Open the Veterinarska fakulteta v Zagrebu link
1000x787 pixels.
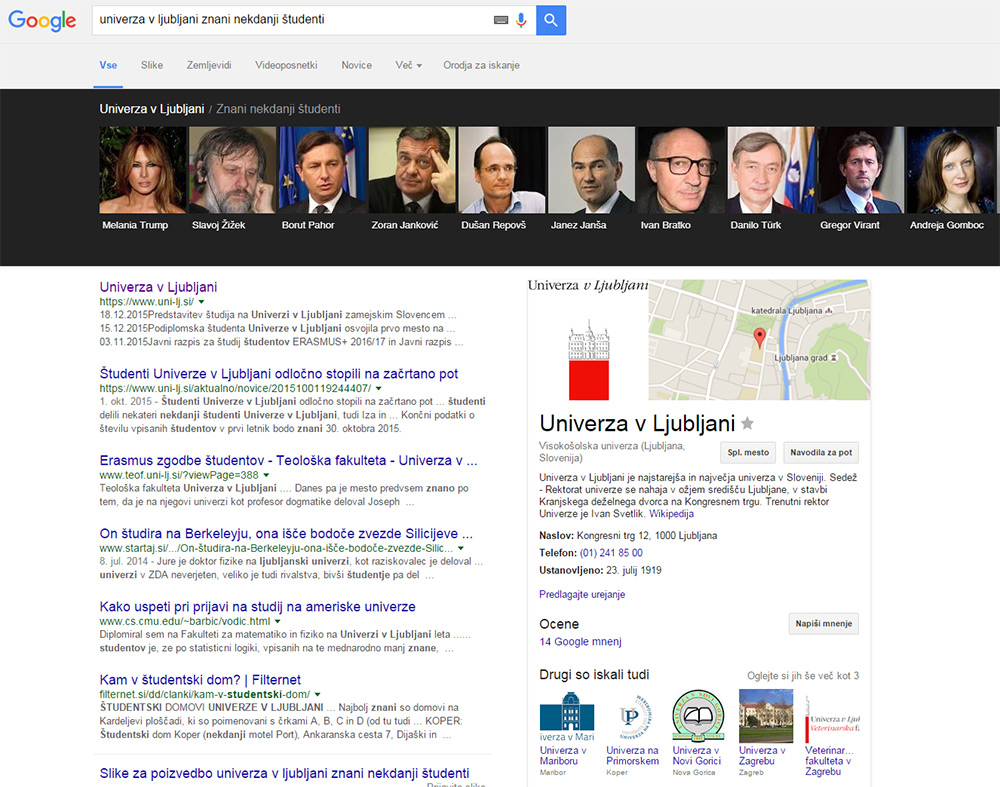(830, 761)
